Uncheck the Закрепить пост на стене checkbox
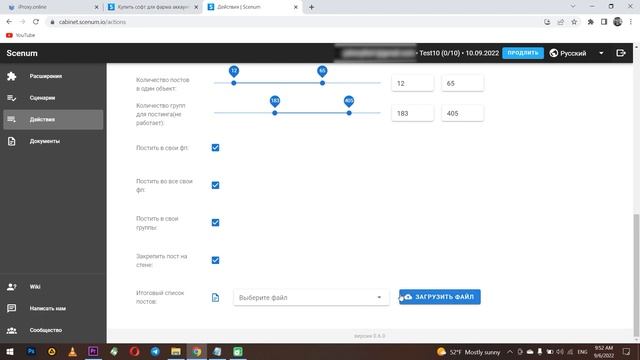This screenshot has width=640, height=360. coord(216,260)
